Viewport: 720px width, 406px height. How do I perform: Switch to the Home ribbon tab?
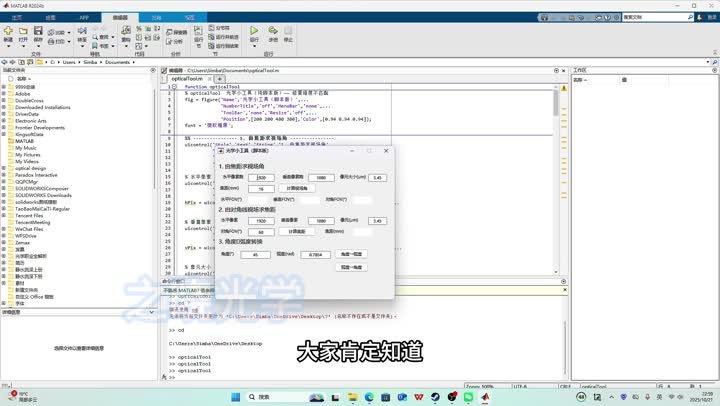tap(17, 17)
